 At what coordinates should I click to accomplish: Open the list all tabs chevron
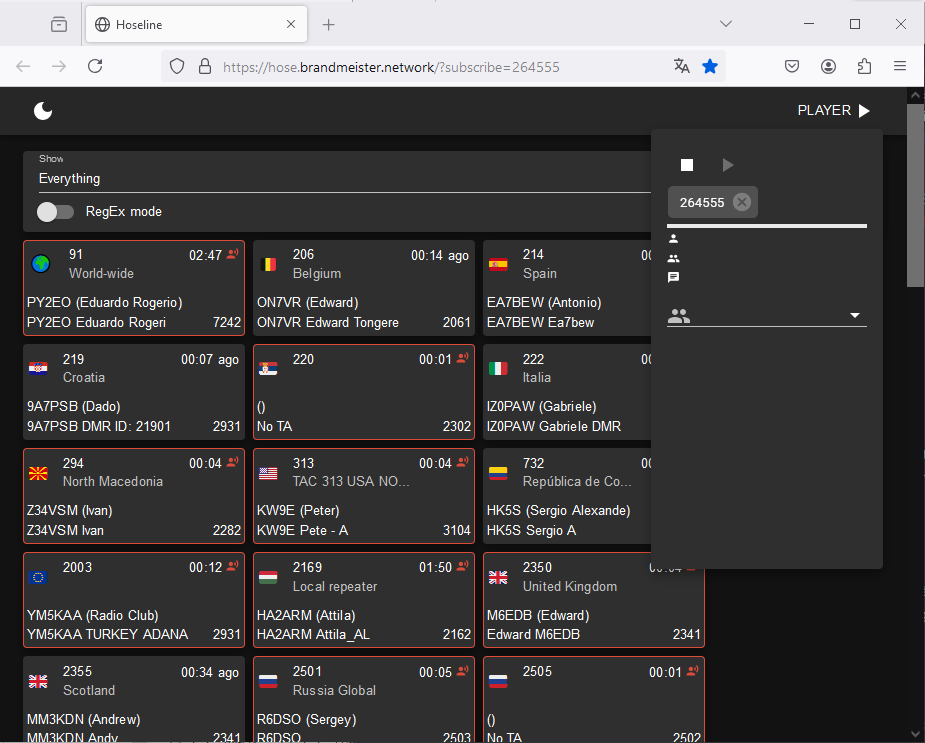(x=727, y=24)
